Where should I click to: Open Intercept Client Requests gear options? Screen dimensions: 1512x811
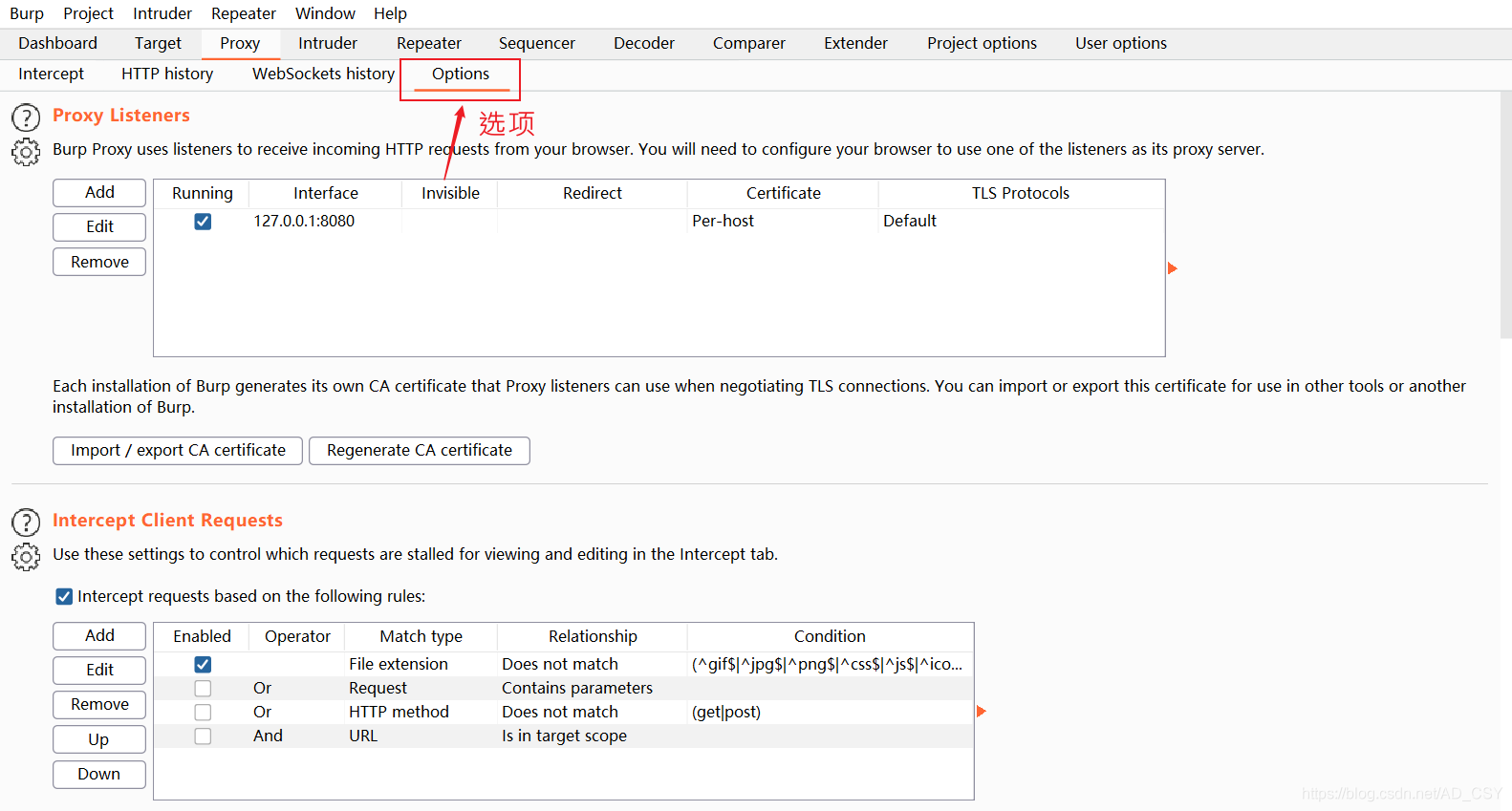click(x=26, y=557)
